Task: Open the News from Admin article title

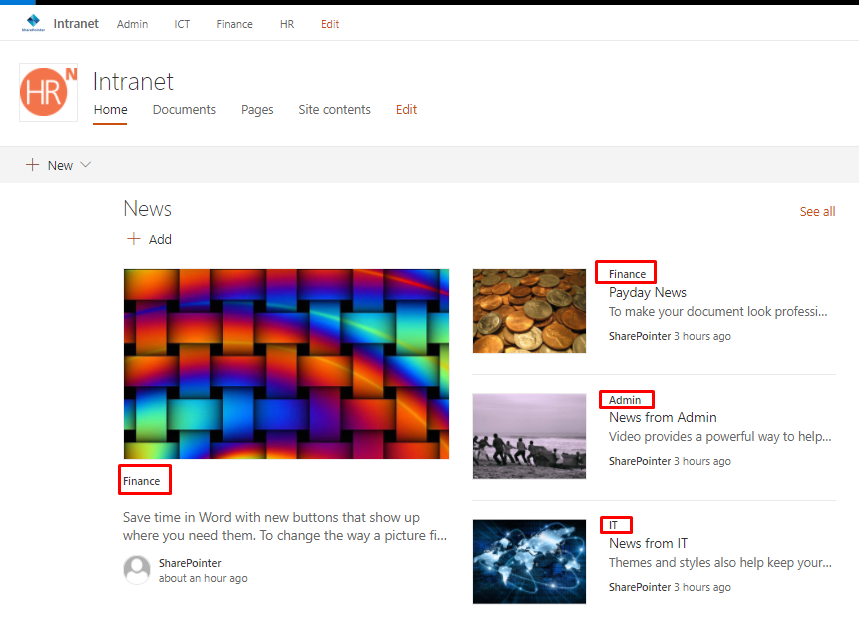Action: tap(662, 417)
